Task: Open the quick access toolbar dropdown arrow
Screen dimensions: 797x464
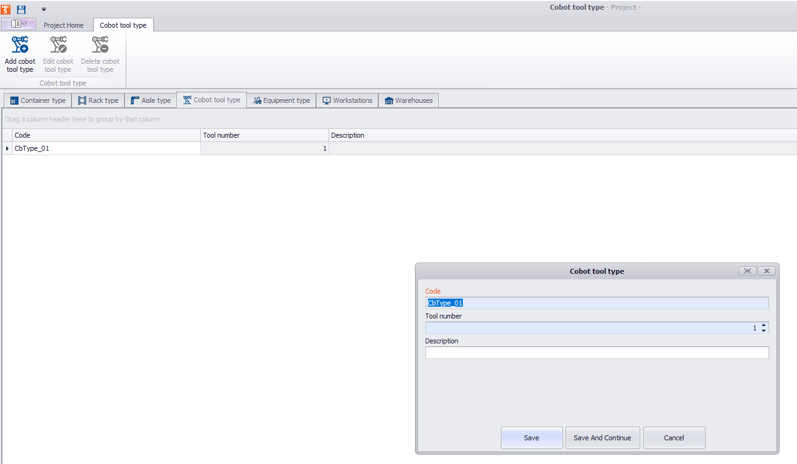Action: [43, 10]
